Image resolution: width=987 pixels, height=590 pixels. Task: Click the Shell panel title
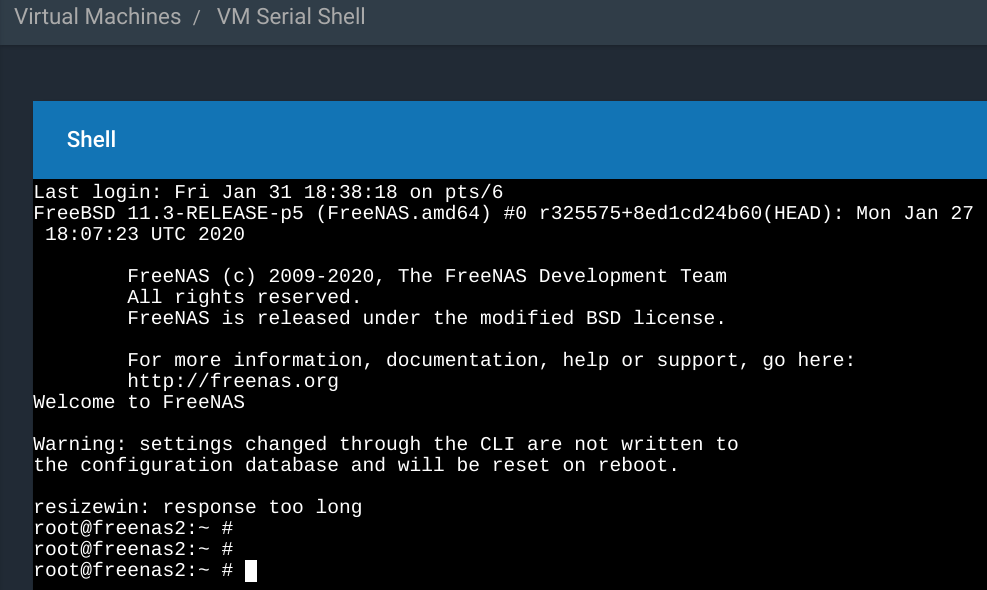coord(91,139)
